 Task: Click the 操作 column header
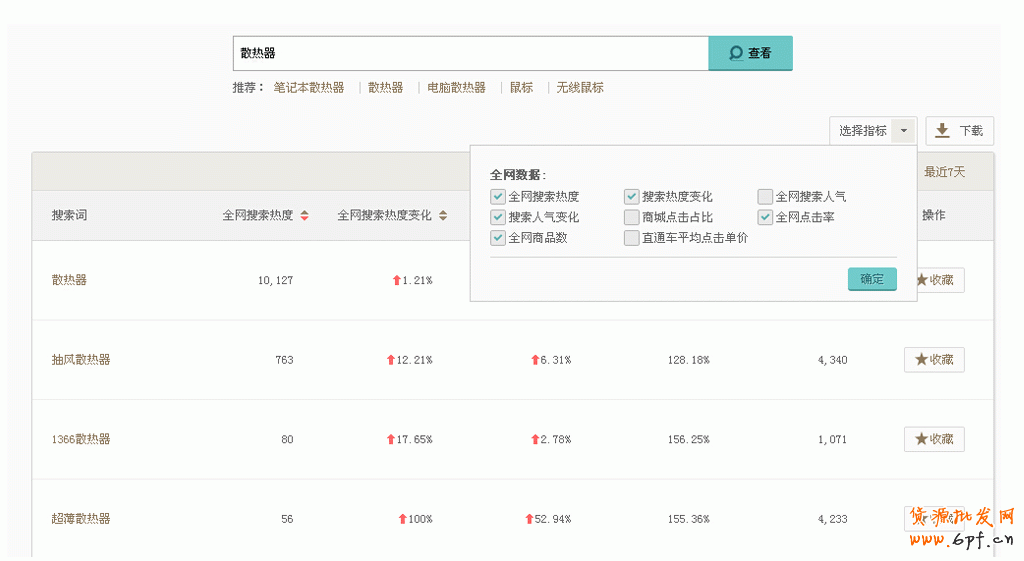coord(934,216)
